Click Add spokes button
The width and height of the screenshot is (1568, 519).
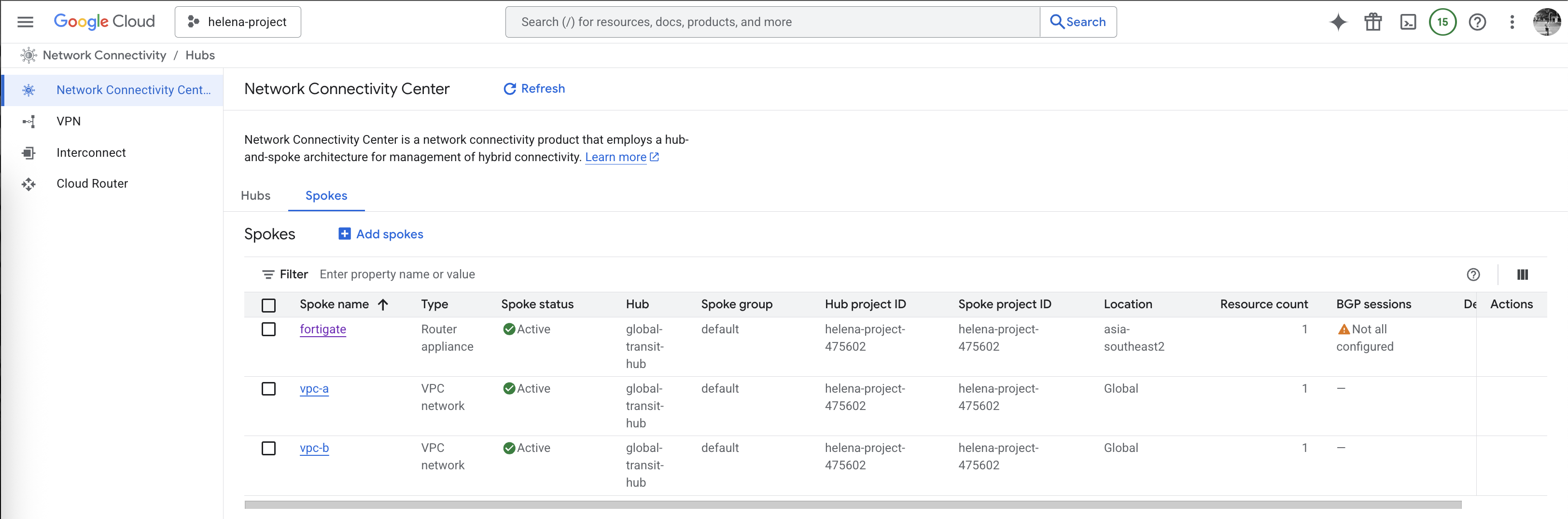[381, 234]
